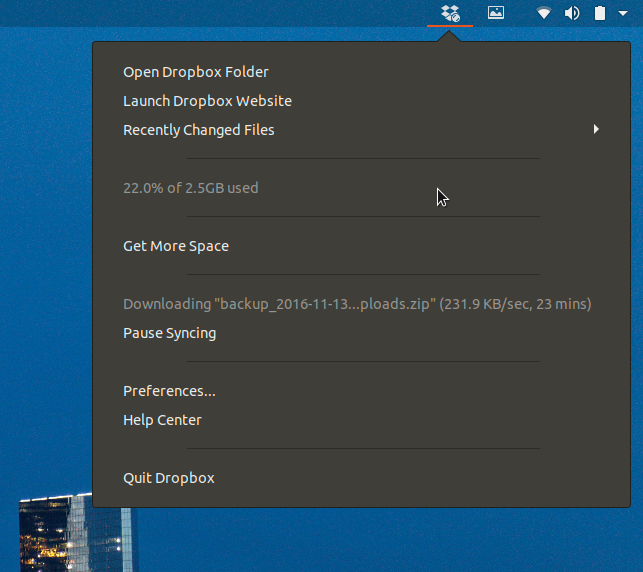Quit Dropbox from menu
The height and width of the screenshot is (572, 643).
pos(169,478)
